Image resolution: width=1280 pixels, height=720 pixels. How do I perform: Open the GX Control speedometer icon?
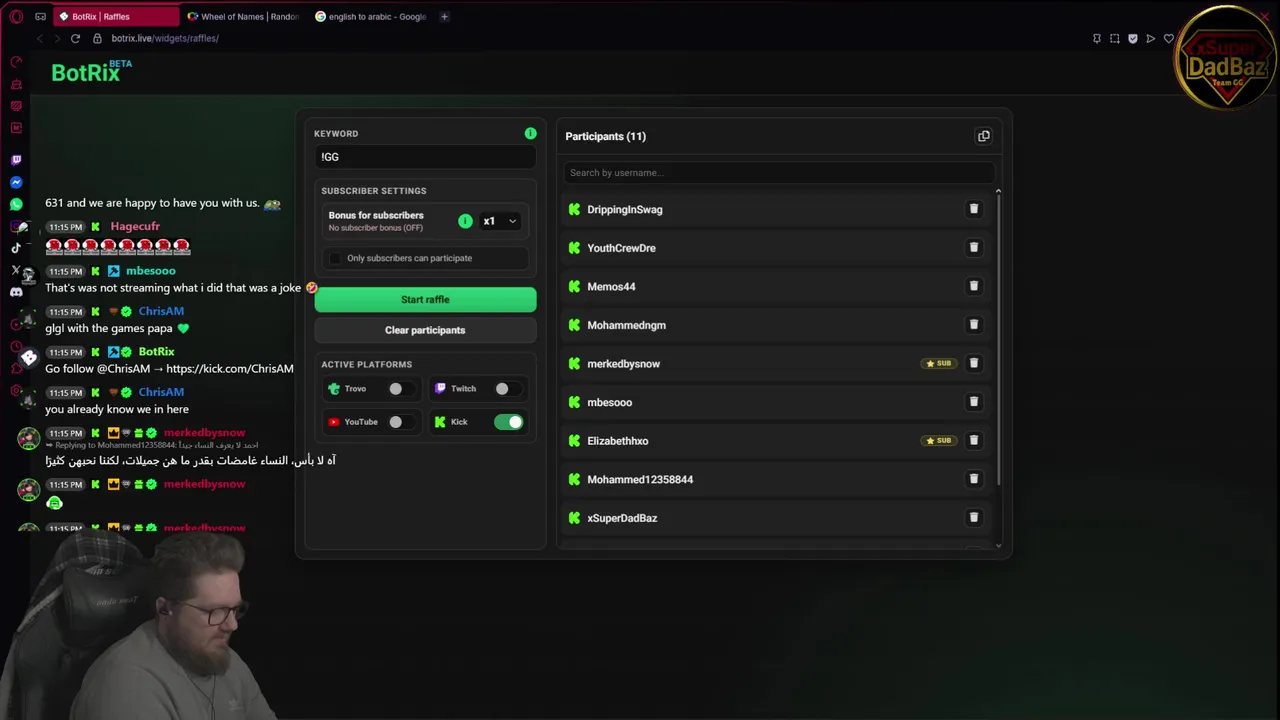[16, 62]
